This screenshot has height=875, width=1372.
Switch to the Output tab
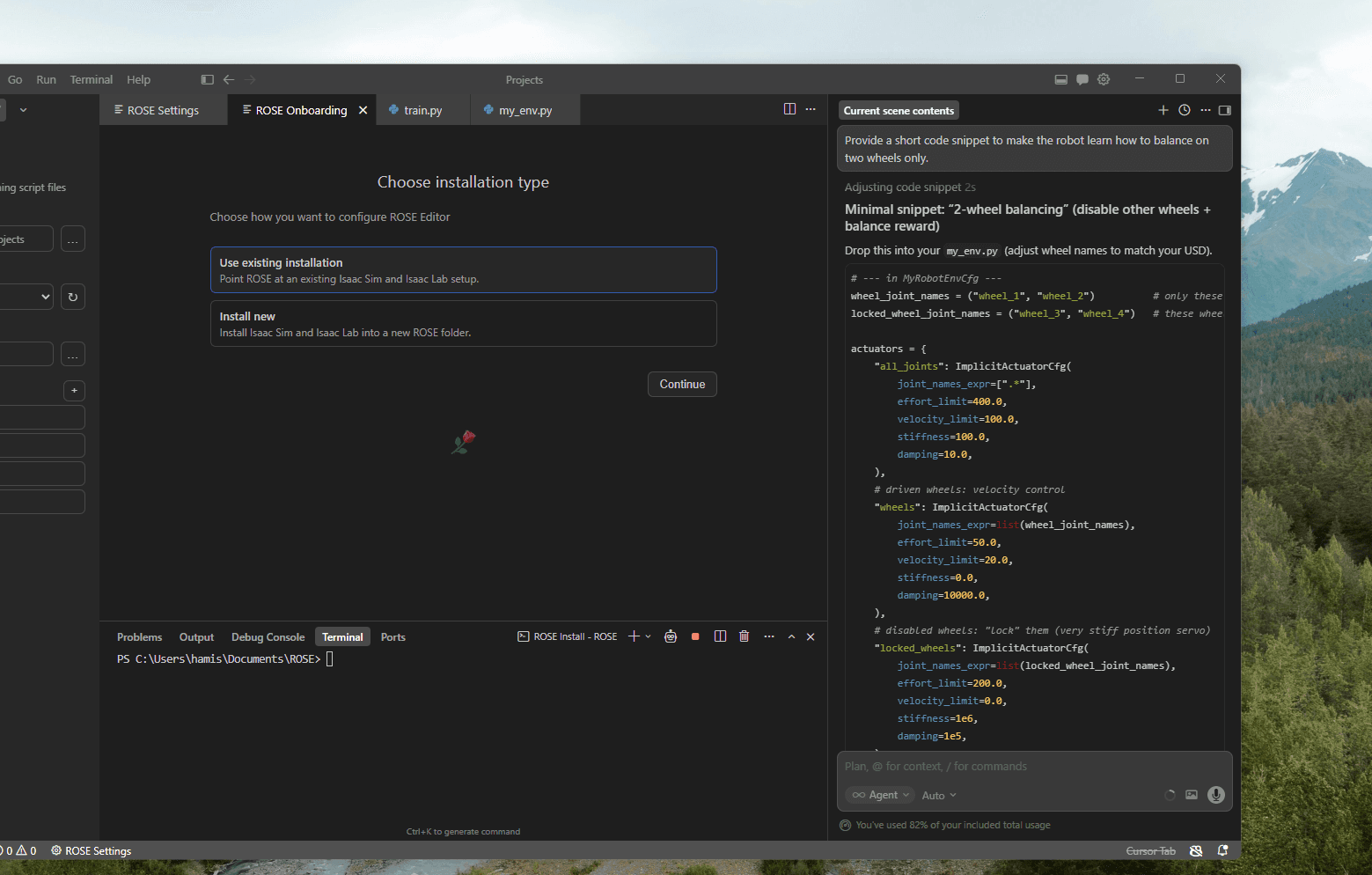pyautogui.click(x=196, y=637)
